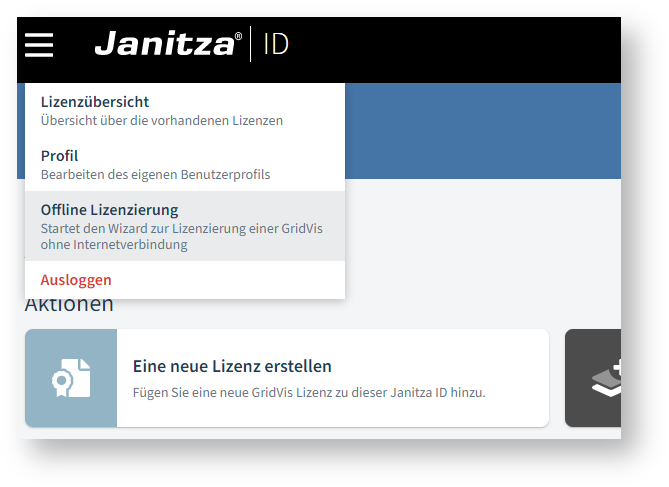Open the Eine neue Lizenz erstellen card

tap(287, 378)
